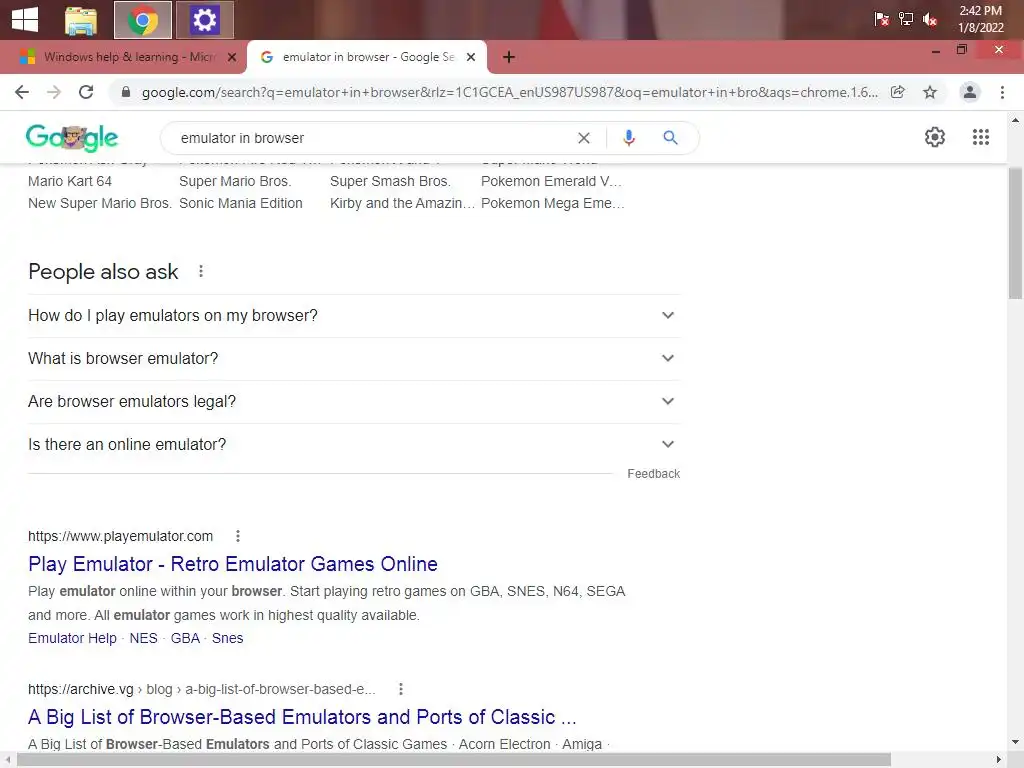Click the vertical scrollbar thumb
1024x768 pixels.
point(1015,233)
